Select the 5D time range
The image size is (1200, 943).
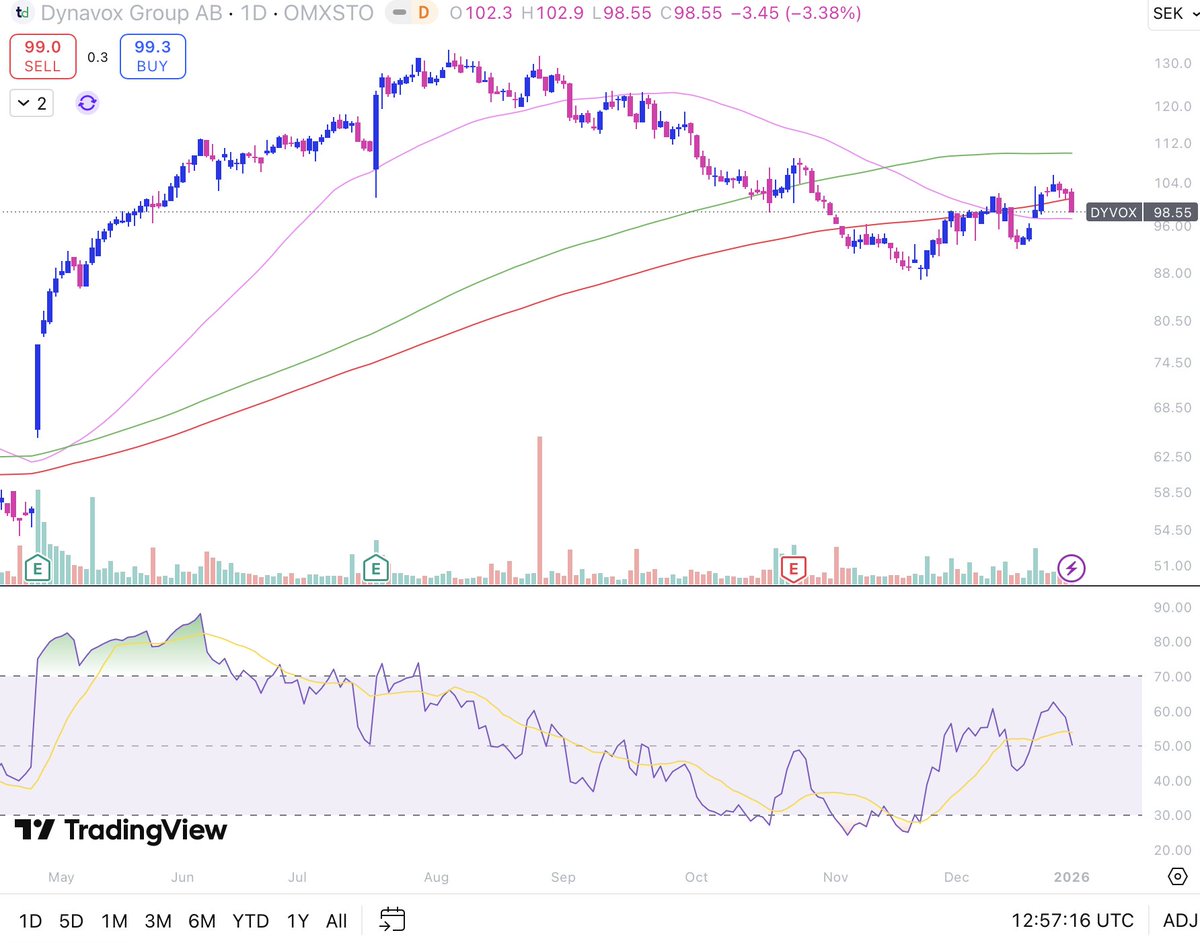(71, 920)
